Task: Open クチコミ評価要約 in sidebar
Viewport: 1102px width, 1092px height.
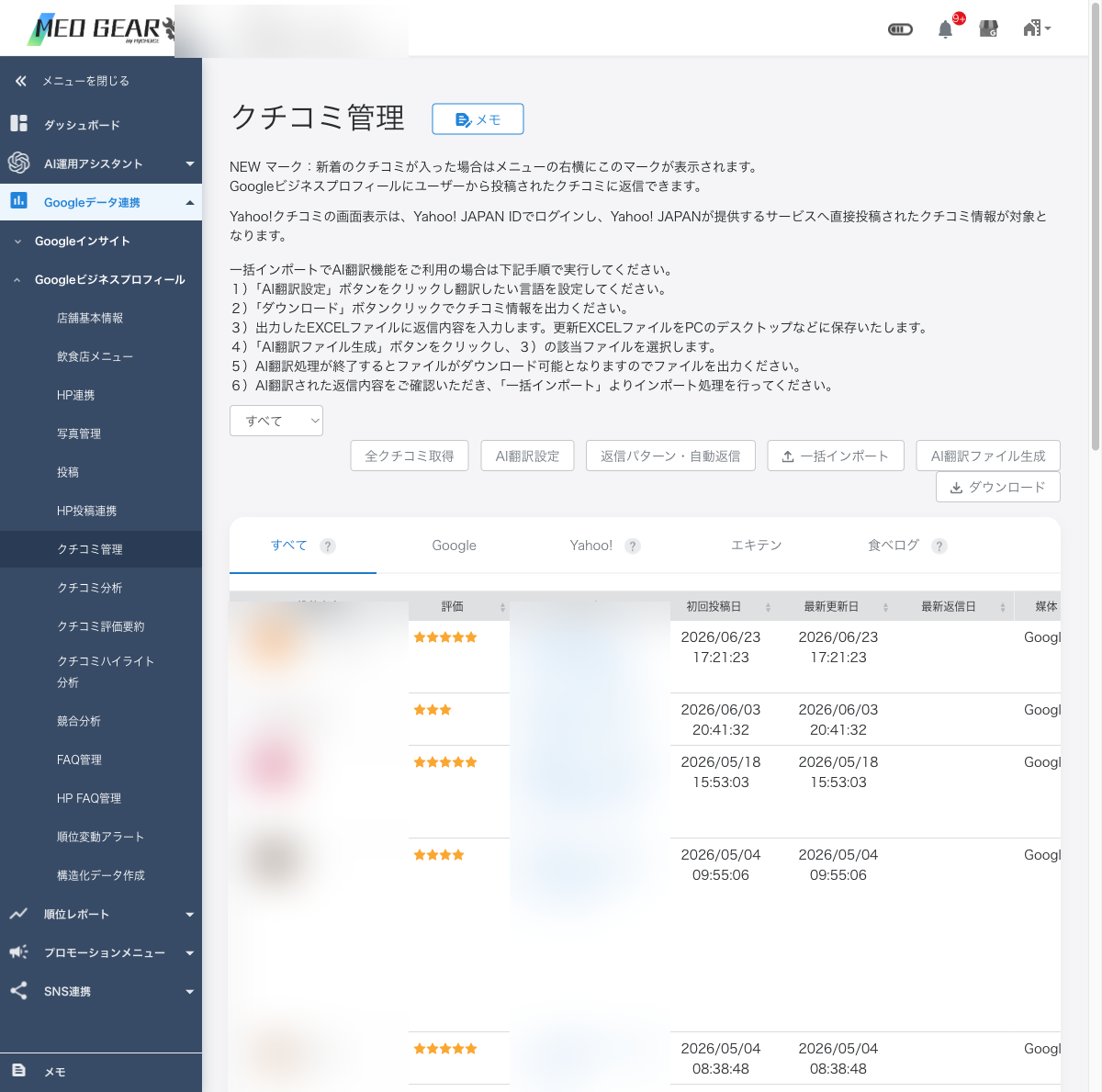Action: point(101,626)
